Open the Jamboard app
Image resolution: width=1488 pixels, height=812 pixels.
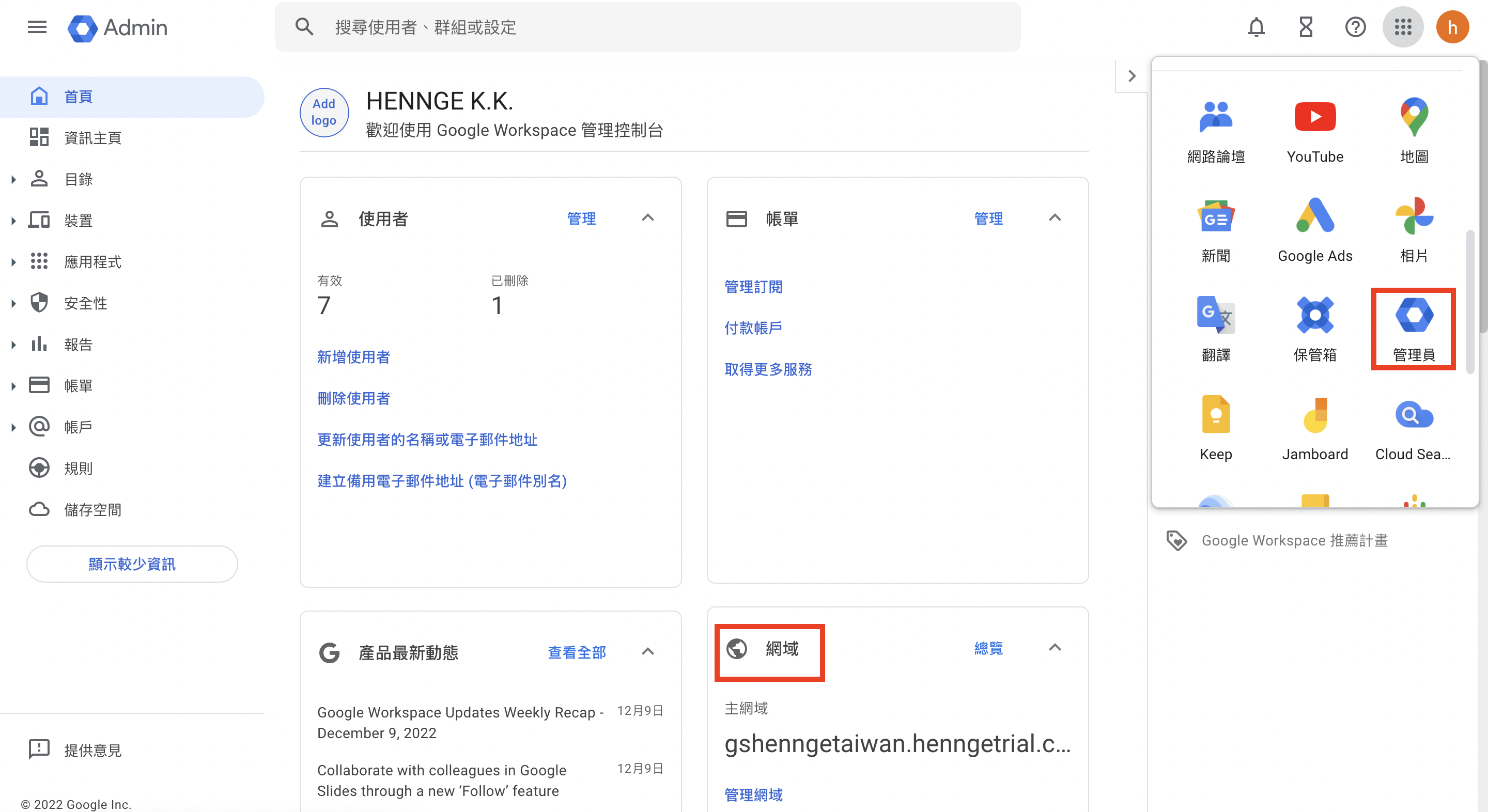pos(1315,429)
